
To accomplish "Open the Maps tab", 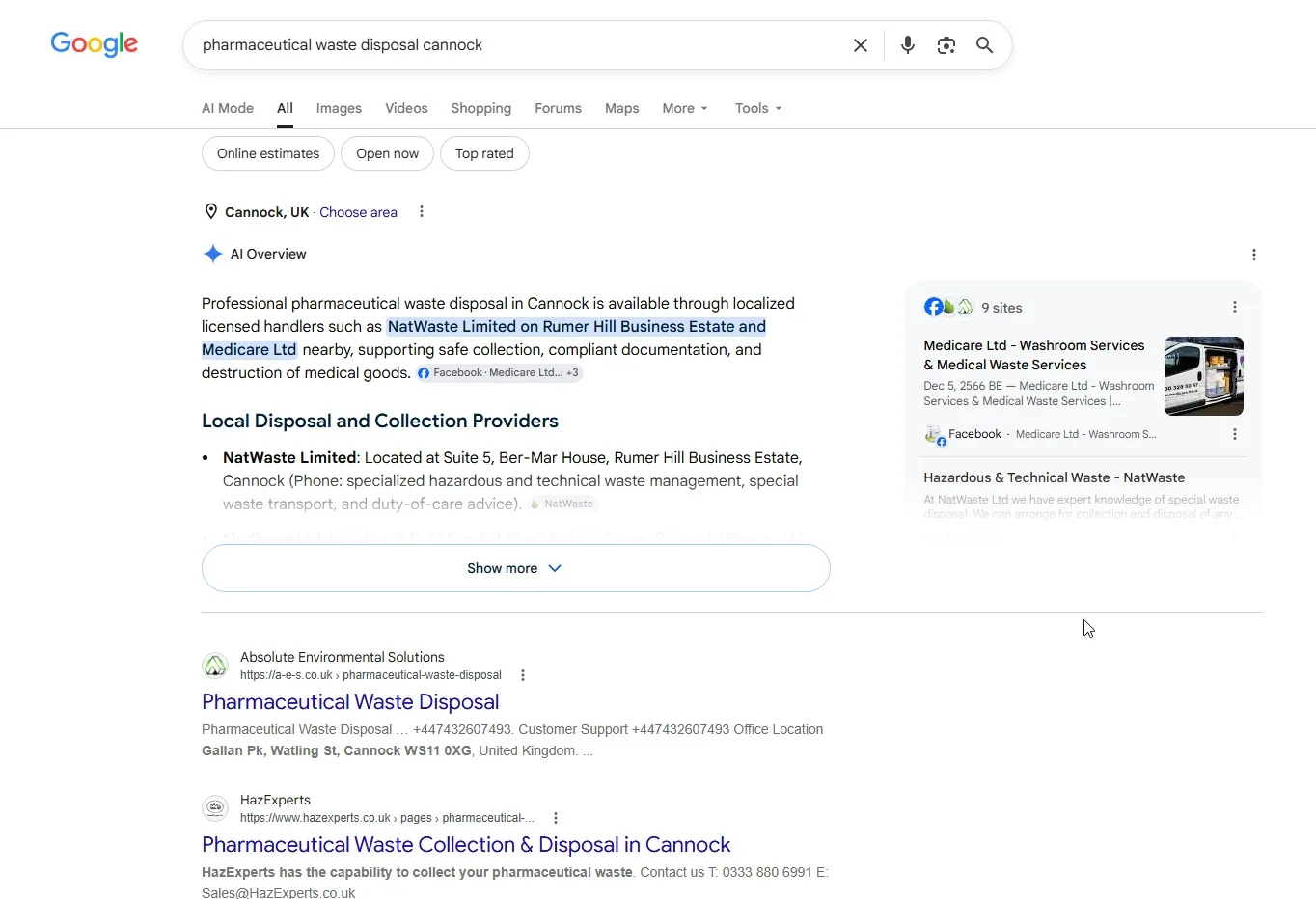I will point(621,108).
